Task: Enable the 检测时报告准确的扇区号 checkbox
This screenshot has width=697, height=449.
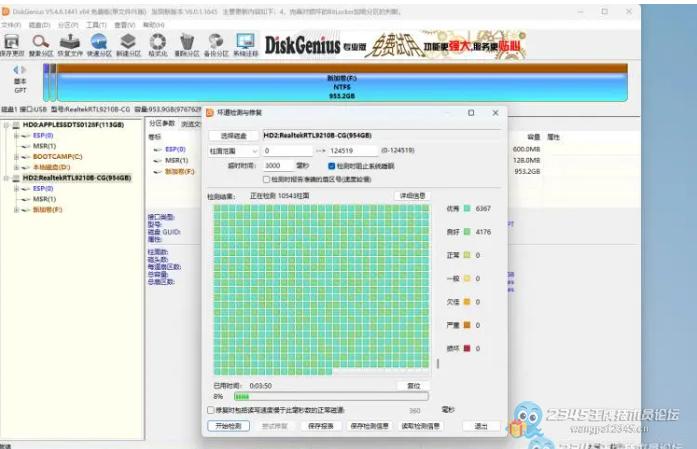Action: click(x=265, y=179)
